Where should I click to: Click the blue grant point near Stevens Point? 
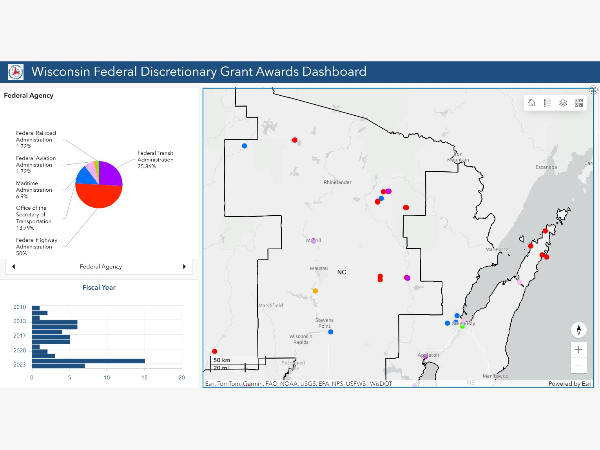(331, 332)
